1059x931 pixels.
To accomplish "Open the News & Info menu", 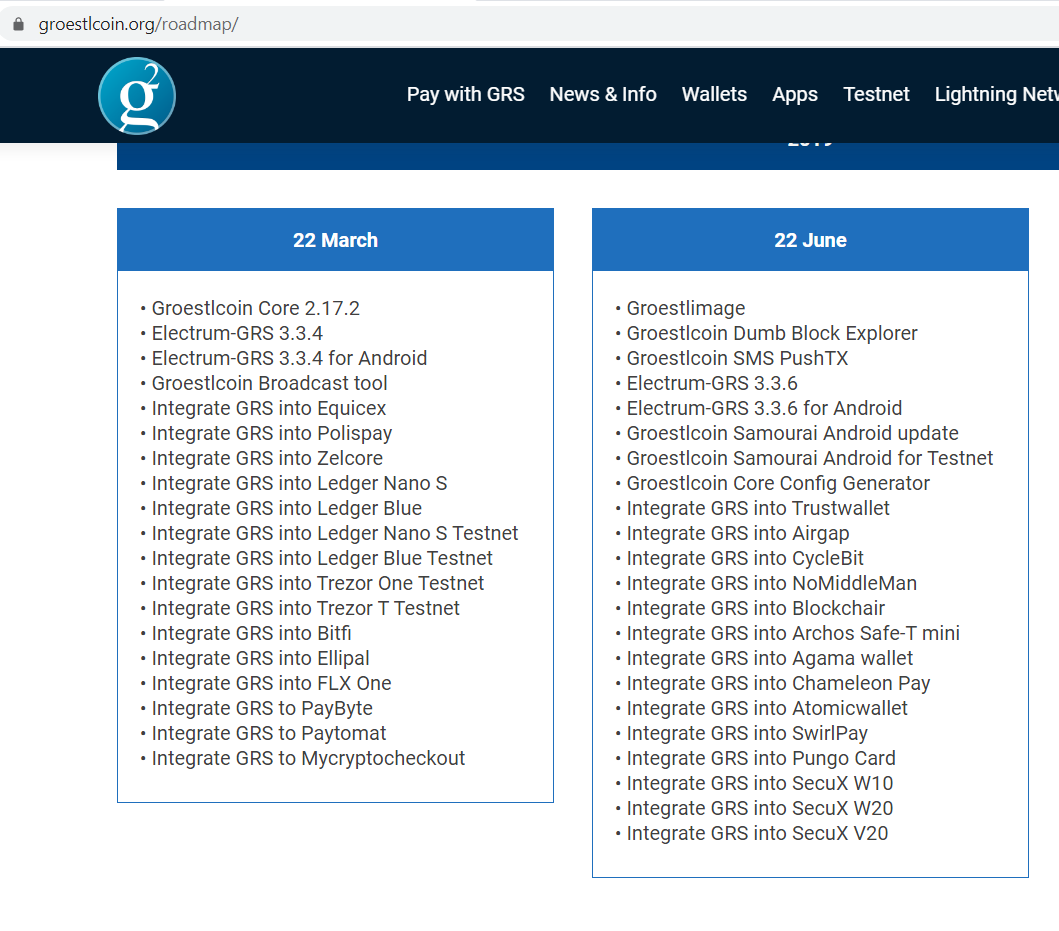I will point(602,94).
